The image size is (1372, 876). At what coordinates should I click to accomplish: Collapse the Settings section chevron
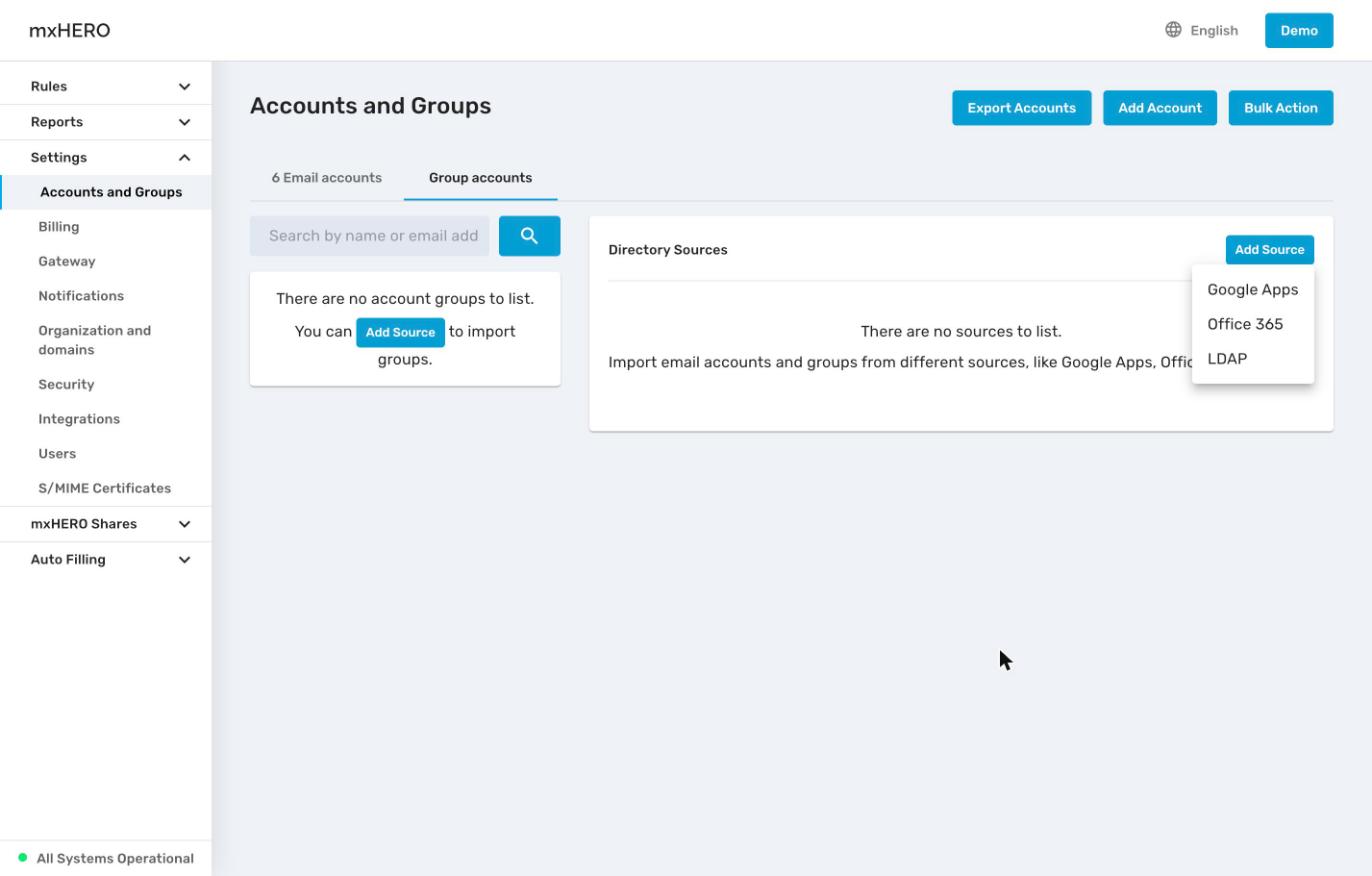point(184,158)
